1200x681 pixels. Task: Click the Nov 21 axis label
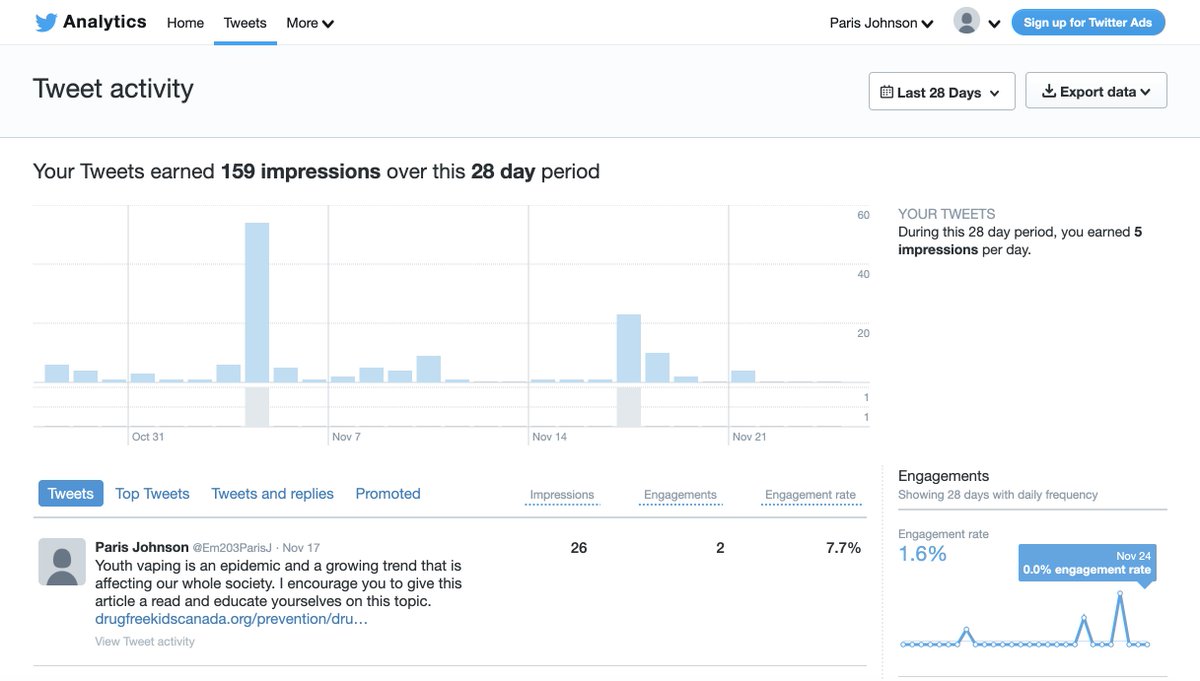(x=749, y=437)
